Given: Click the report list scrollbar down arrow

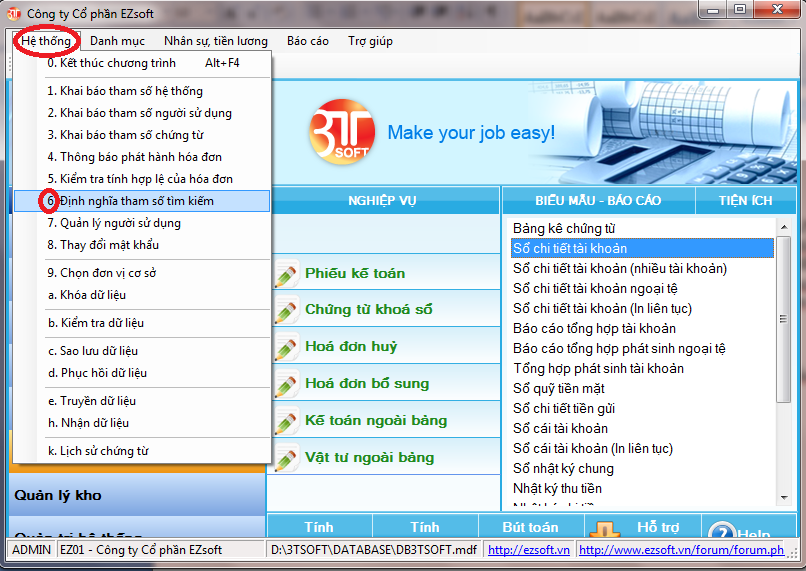Looking at the screenshot, I should [x=783, y=497].
